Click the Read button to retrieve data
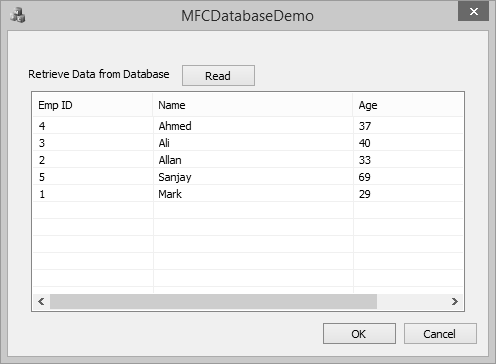 (x=218, y=76)
